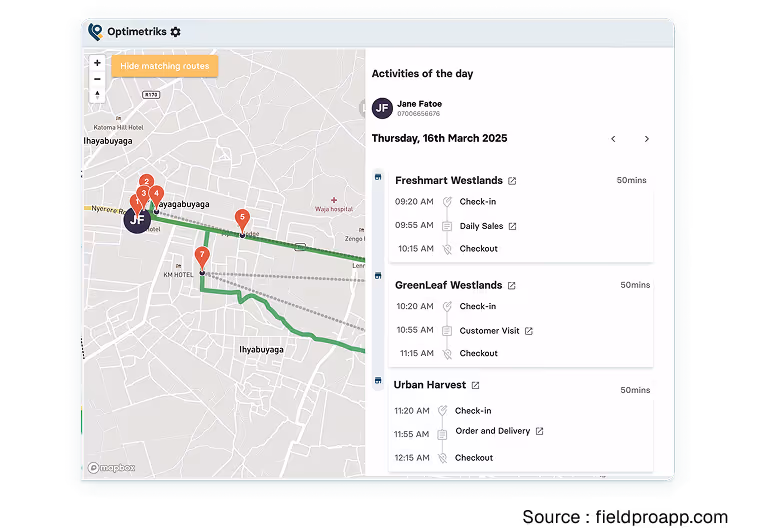Click the store icon beside GreenLeaf Westlands

point(378,276)
